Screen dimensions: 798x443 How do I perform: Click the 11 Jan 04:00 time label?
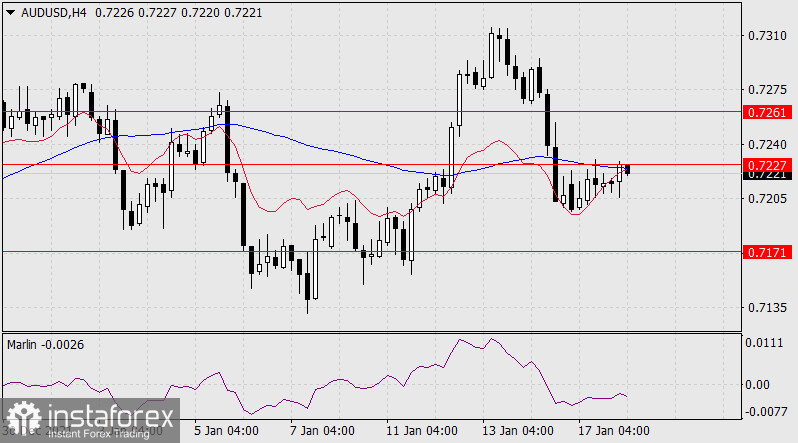422,431
